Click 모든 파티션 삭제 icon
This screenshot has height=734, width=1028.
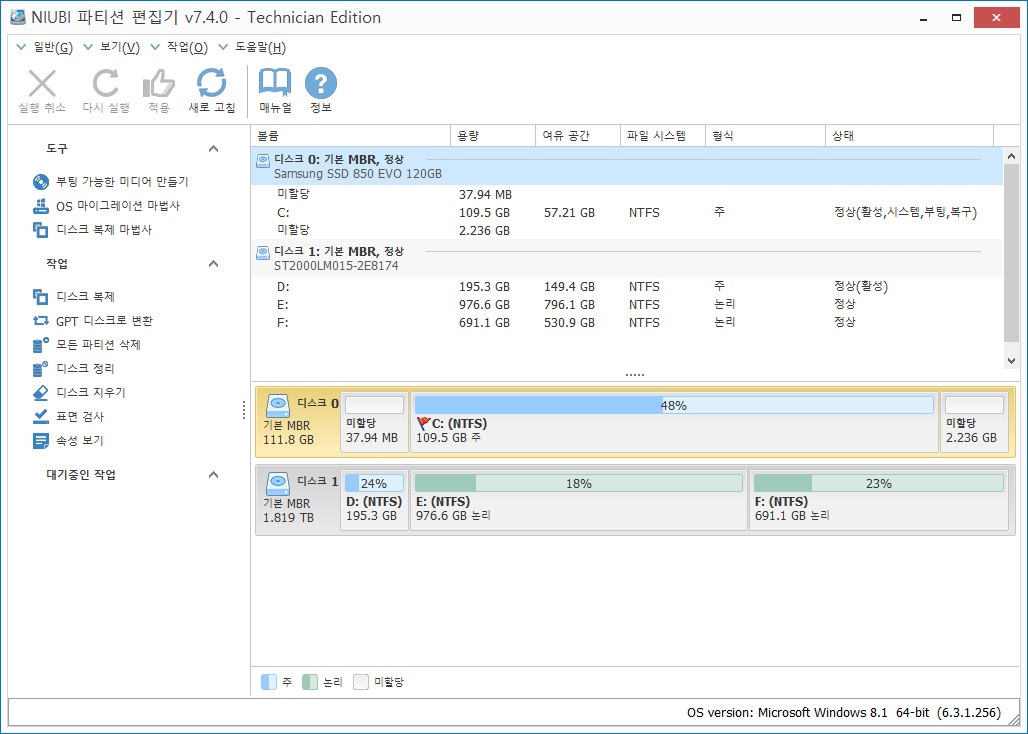[41, 345]
